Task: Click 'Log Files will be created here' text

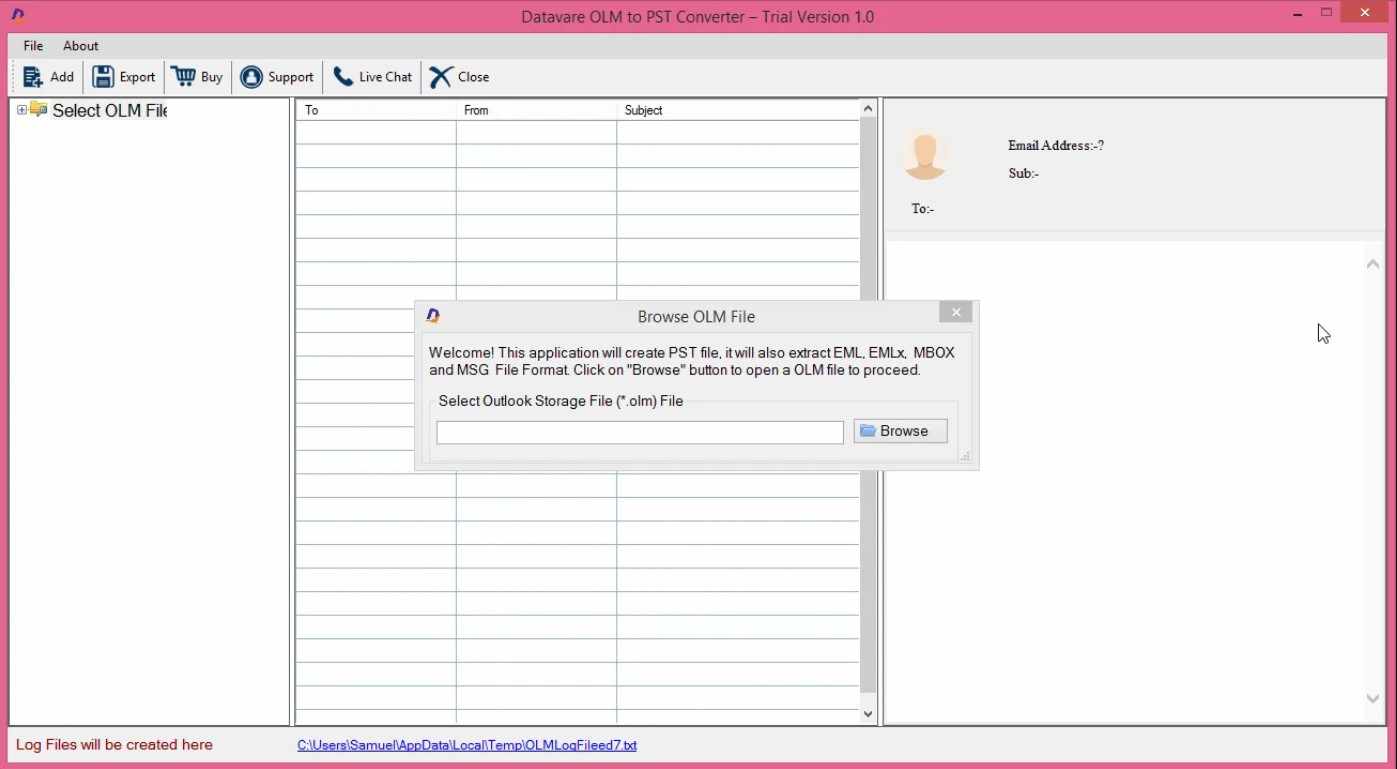Action: 114,745
